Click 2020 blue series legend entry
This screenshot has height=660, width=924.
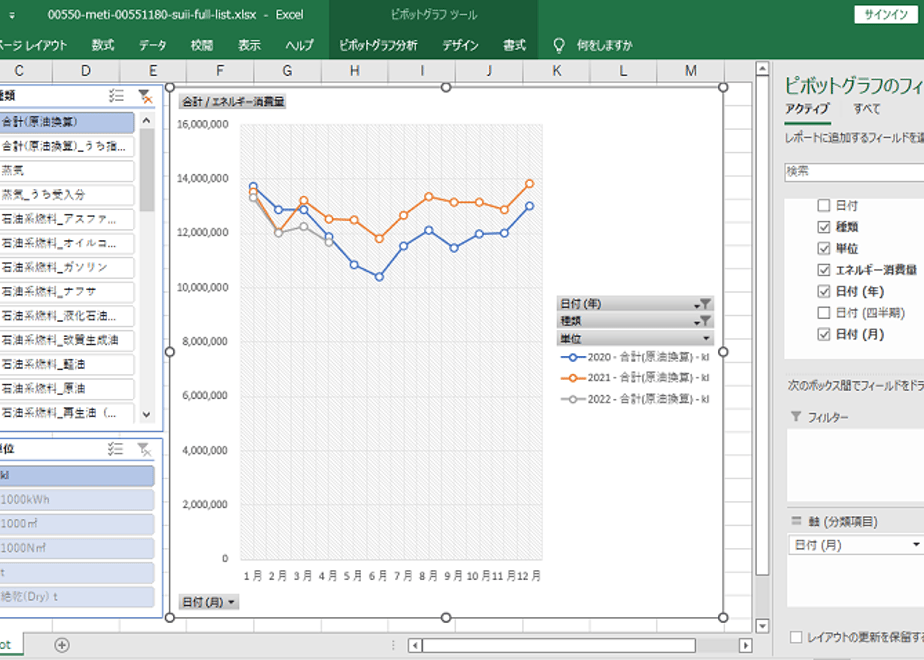pos(635,357)
